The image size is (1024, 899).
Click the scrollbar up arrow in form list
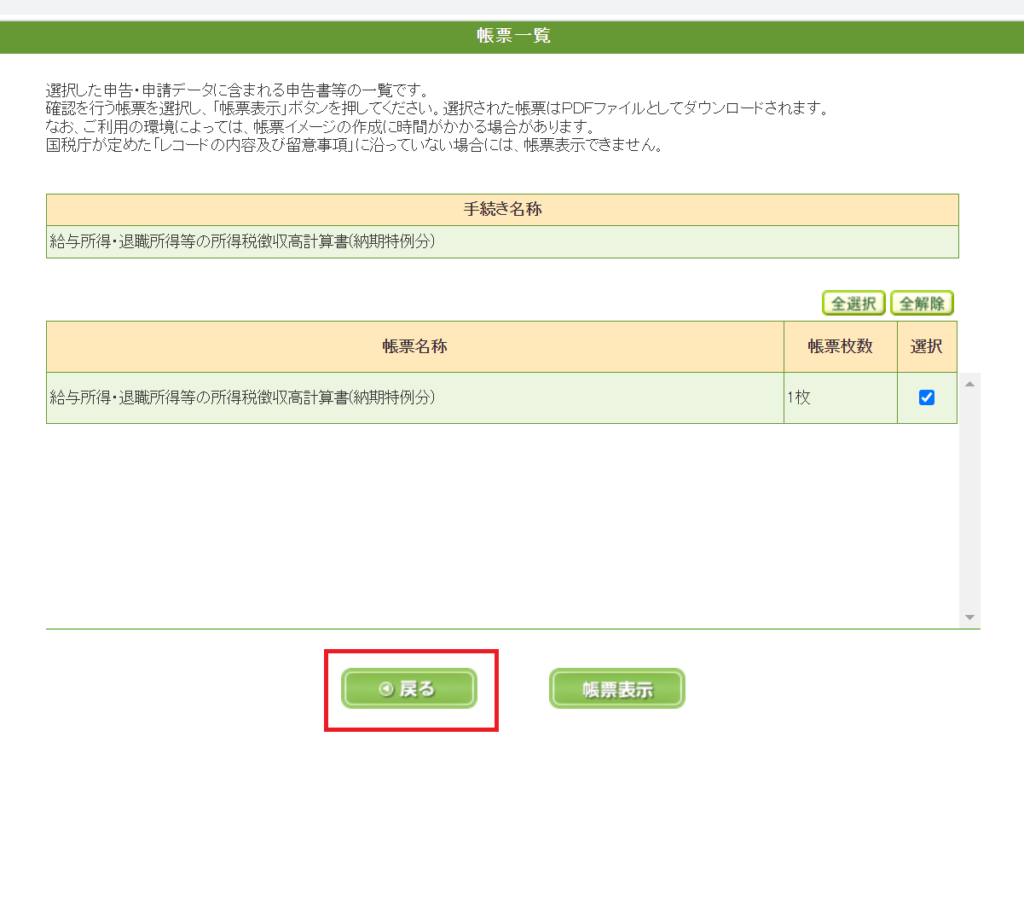coord(968,384)
